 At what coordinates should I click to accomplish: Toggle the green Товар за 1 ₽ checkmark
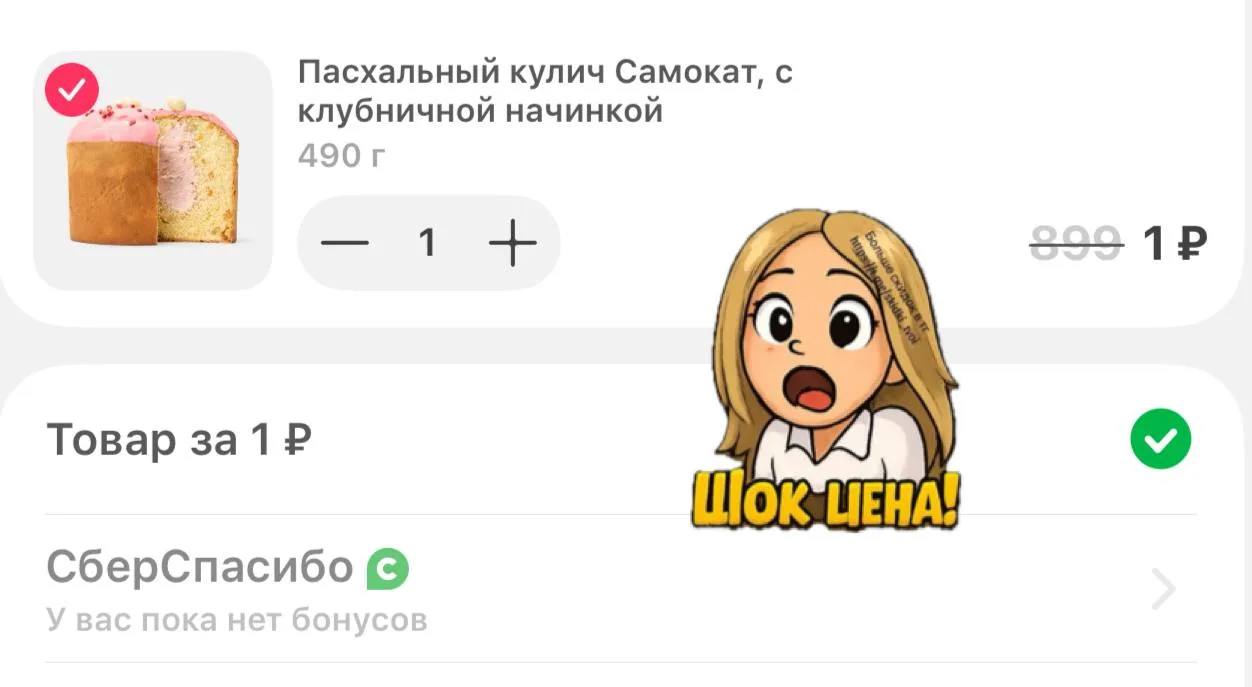tap(1160, 439)
